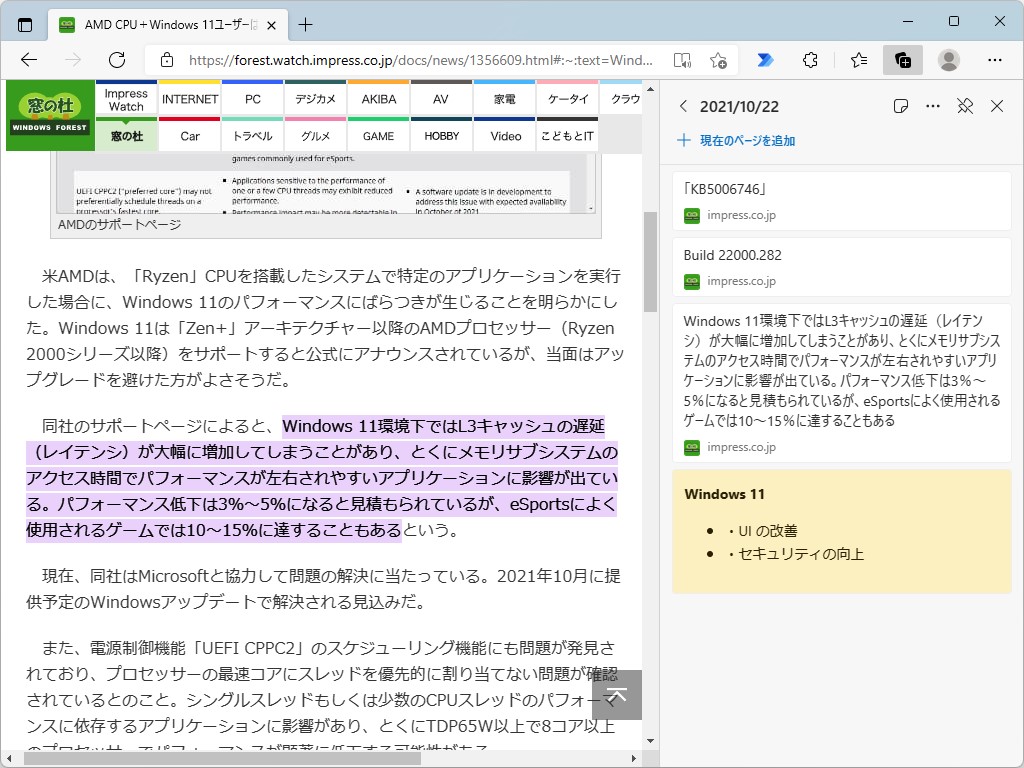Viewport: 1024px width, 768px height.
Task: Add this page to favorites via star-plus icon
Action: click(718, 60)
